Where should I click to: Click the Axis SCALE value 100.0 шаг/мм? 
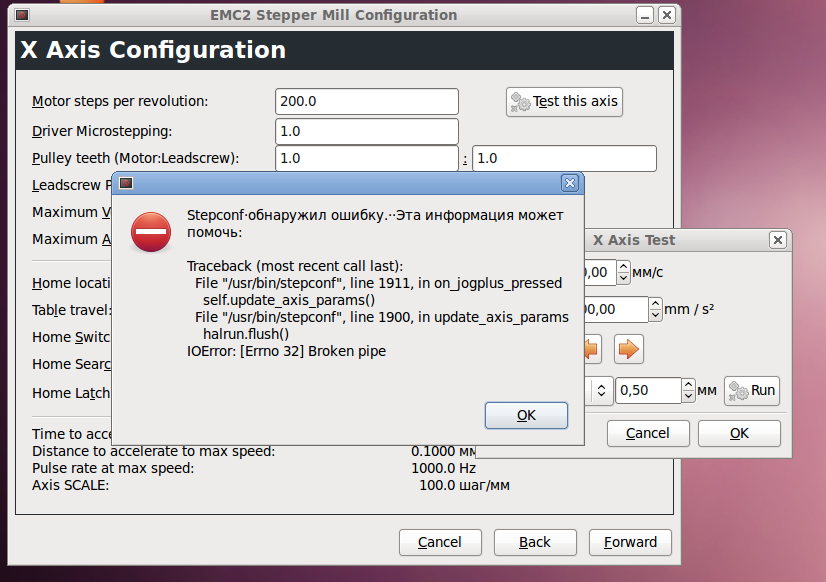coord(464,485)
